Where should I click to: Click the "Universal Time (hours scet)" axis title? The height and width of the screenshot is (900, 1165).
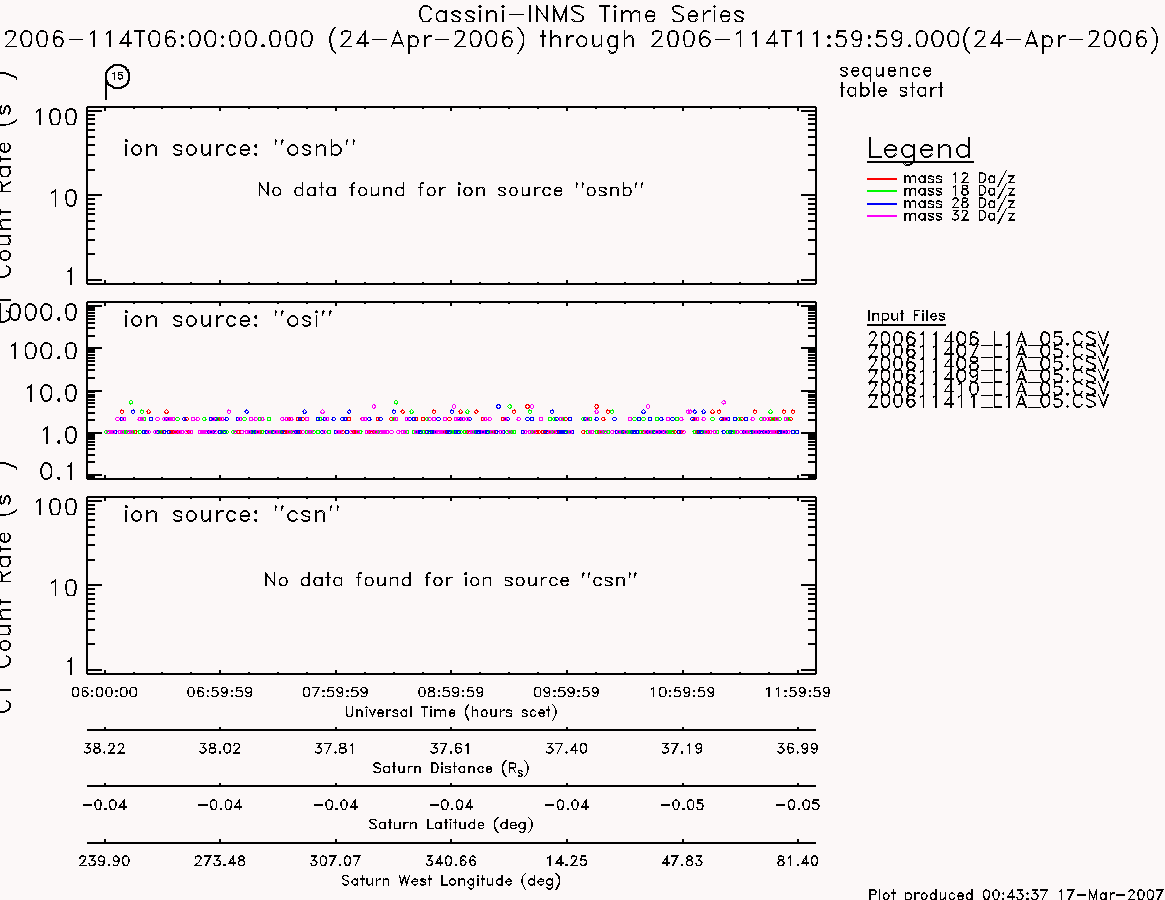(x=450, y=712)
